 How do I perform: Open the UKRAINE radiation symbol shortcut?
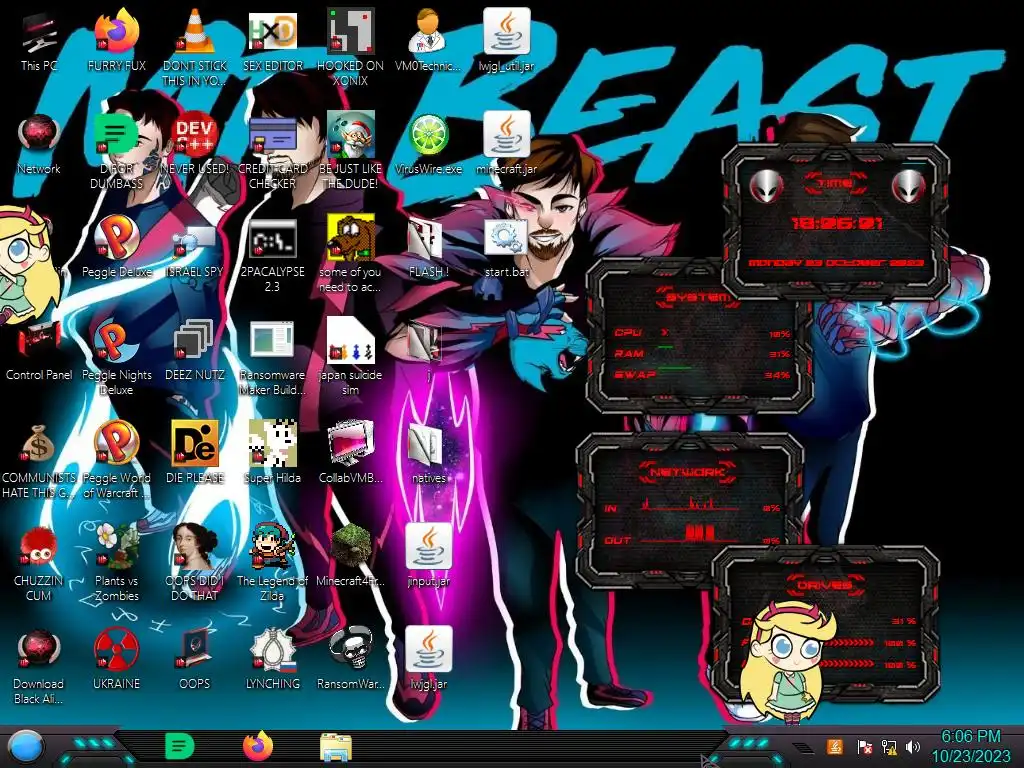pos(116,660)
